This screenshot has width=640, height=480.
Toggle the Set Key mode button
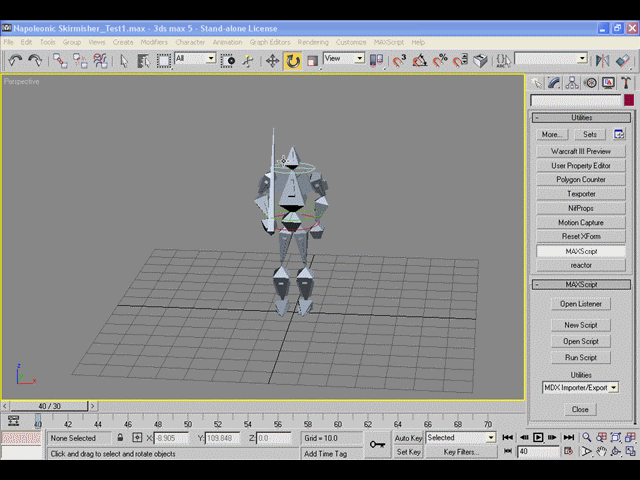(408, 452)
